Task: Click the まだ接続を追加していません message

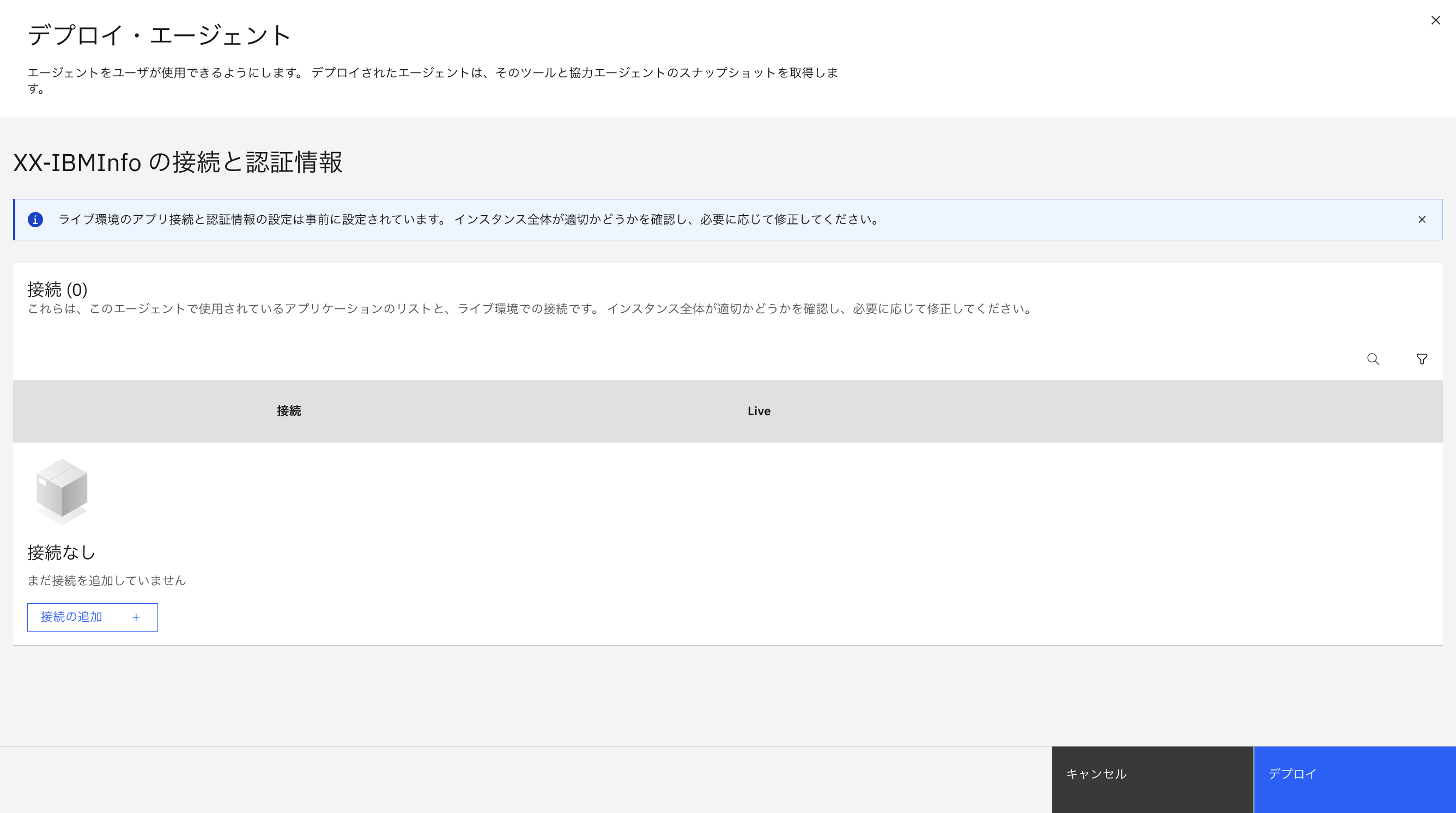Action: click(x=106, y=581)
